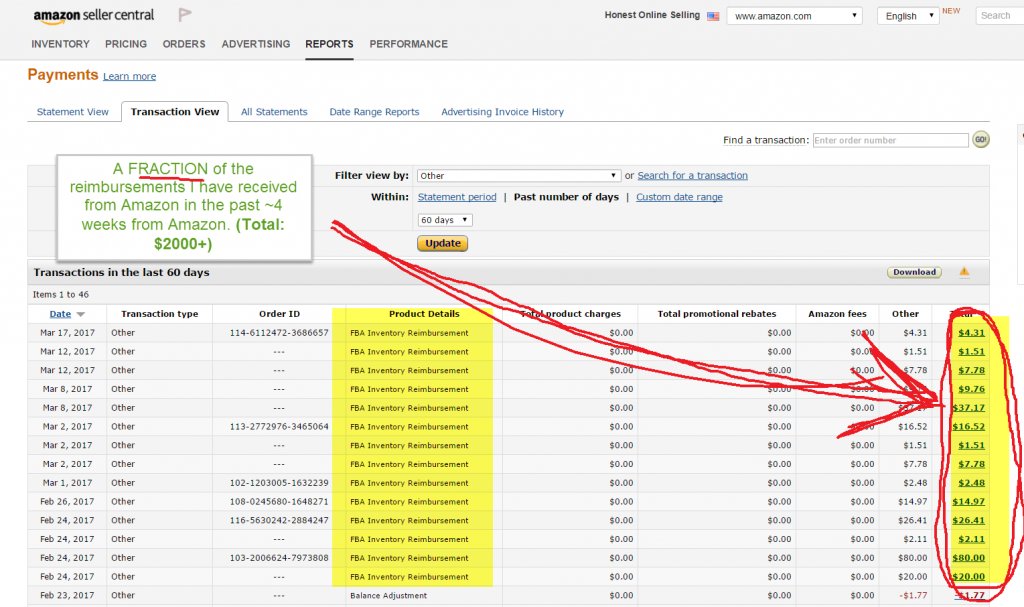Click the Learn more link

pos(129,76)
